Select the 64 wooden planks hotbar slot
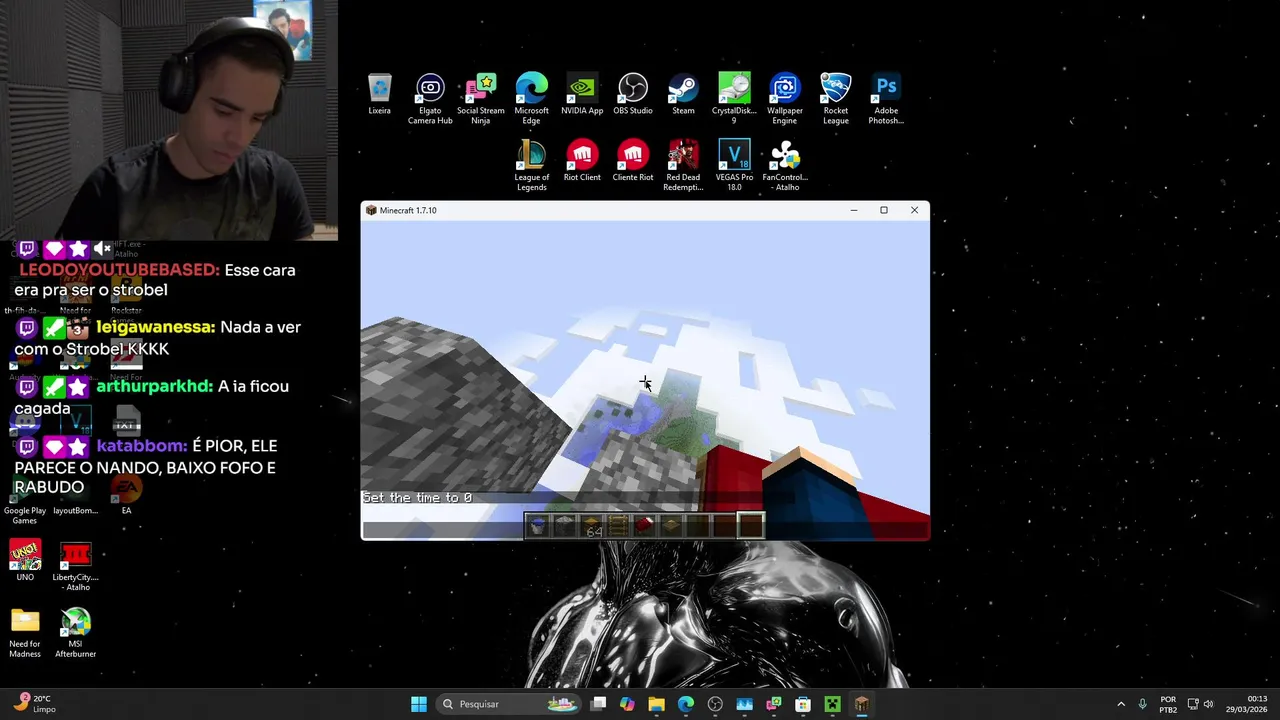 (591, 525)
